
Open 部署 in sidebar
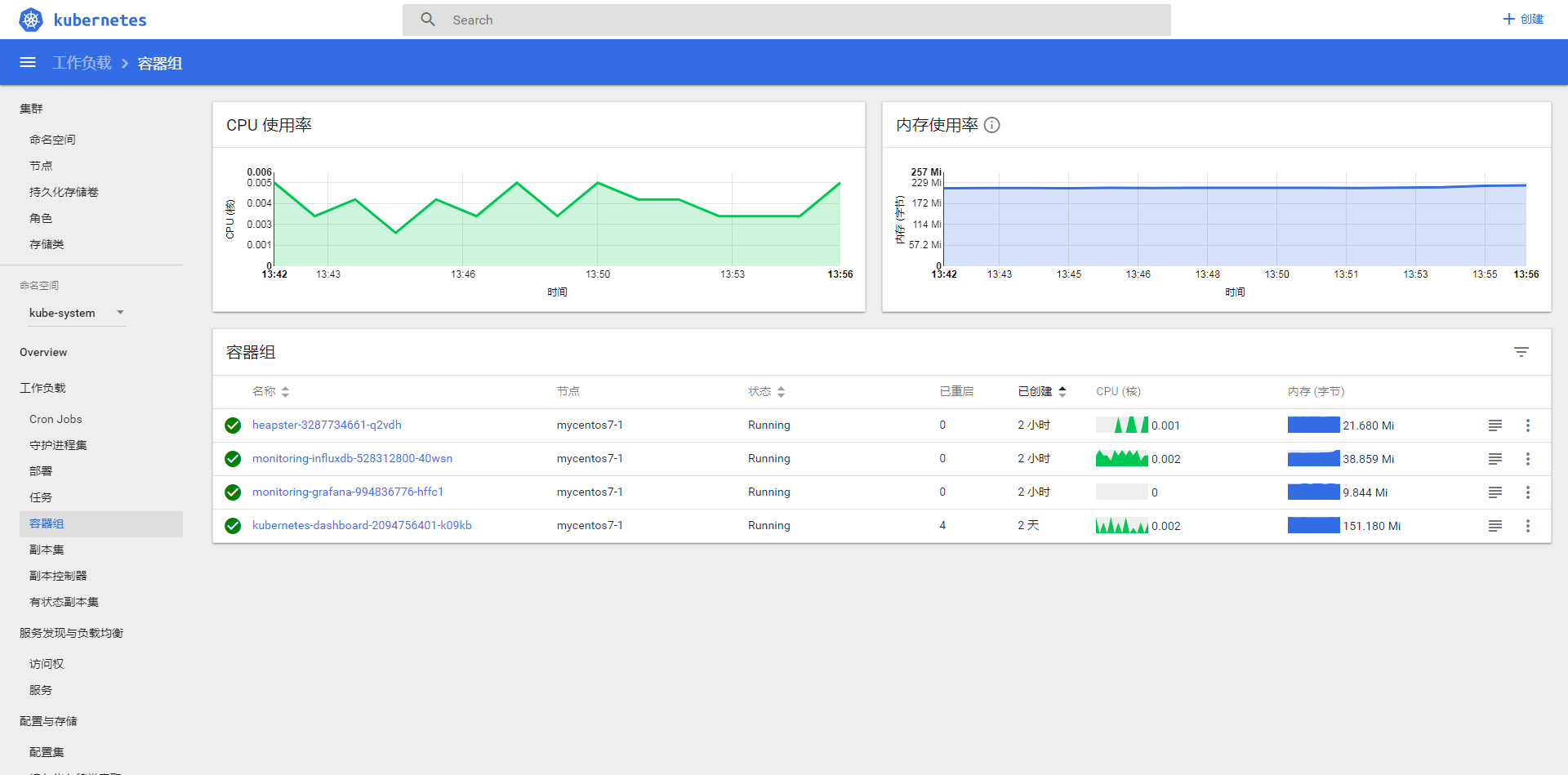point(41,471)
